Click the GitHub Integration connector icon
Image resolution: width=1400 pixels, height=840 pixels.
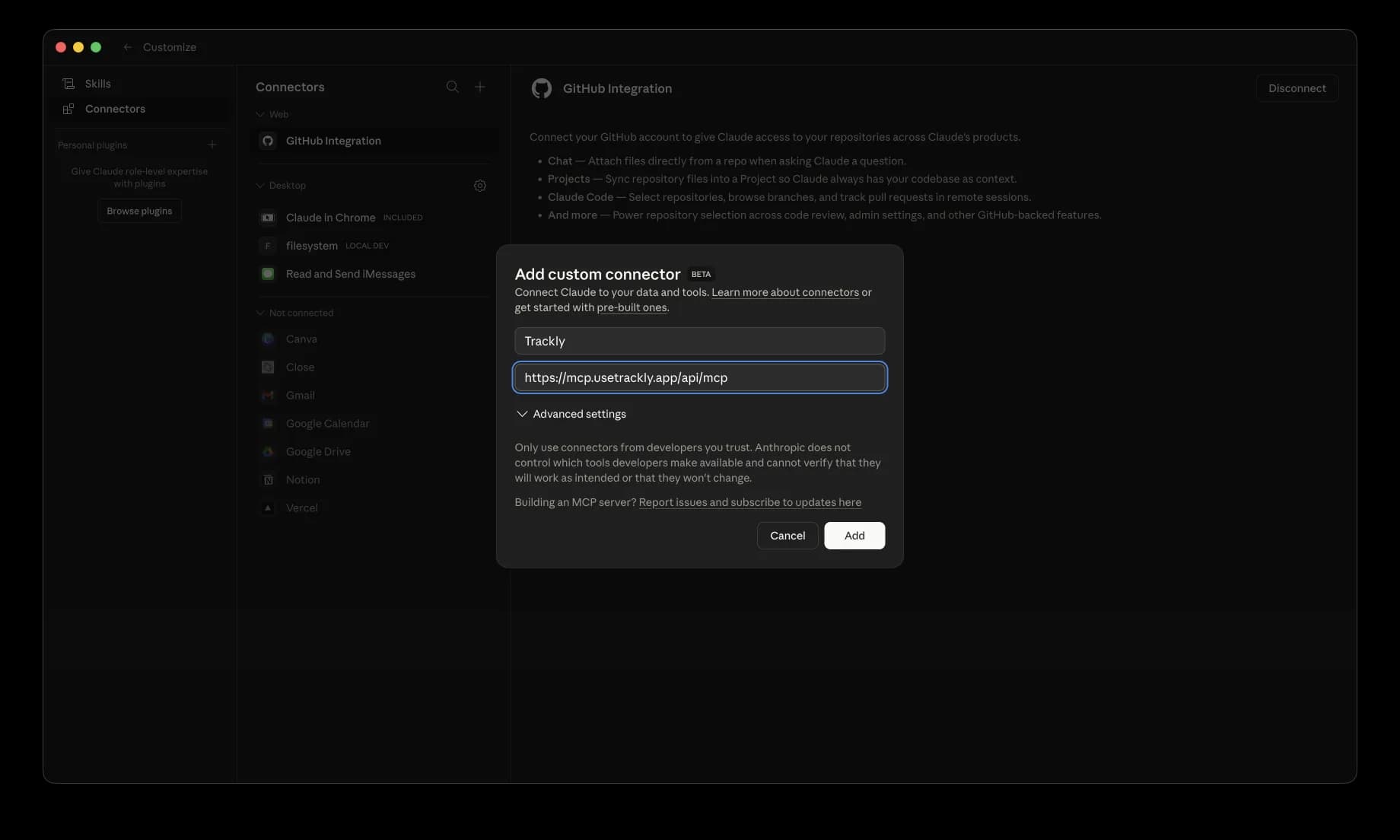click(267, 141)
